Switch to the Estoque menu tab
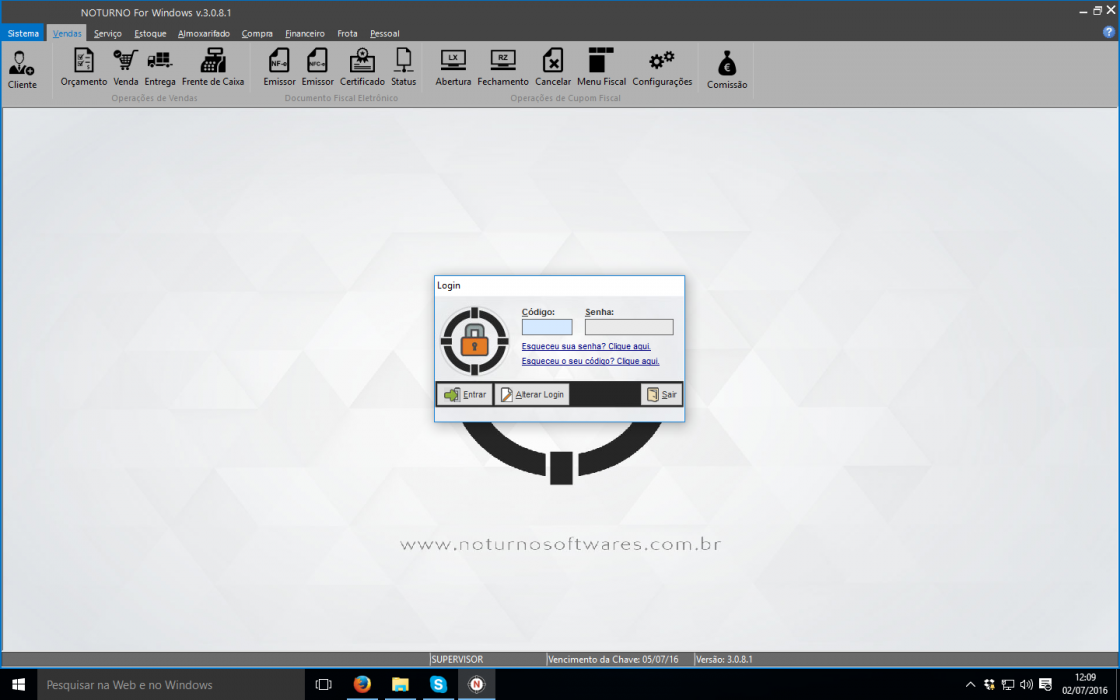 pyautogui.click(x=150, y=34)
